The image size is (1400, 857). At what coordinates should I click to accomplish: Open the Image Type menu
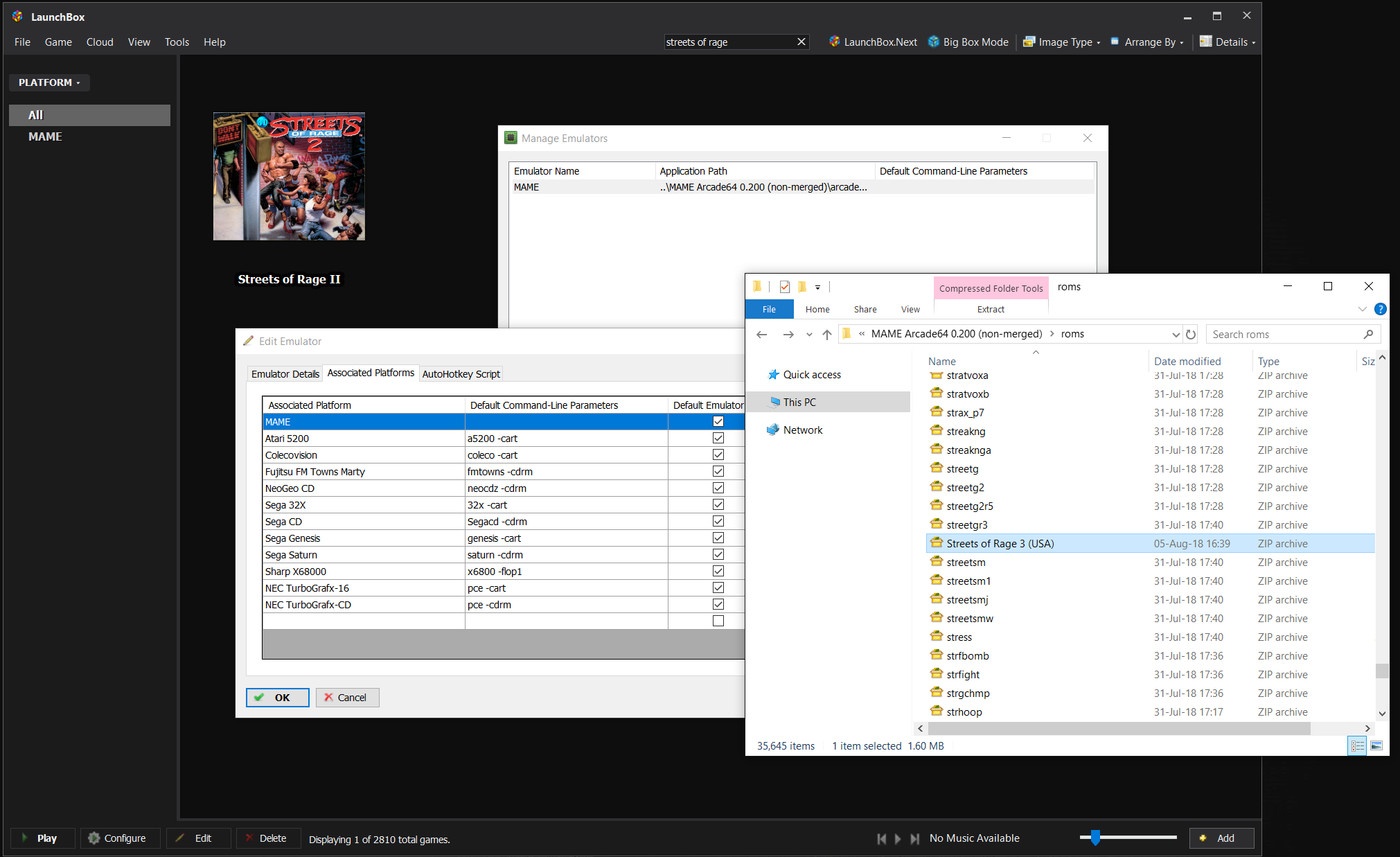tap(1061, 42)
